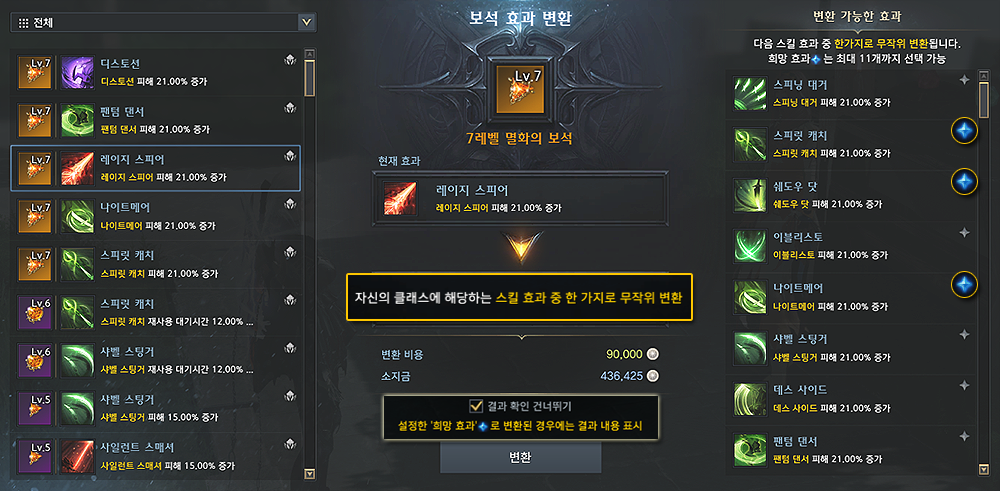Click the 레이지 스피어 icon under 현재 효과
This screenshot has height=491, width=1000.
(400, 198)
